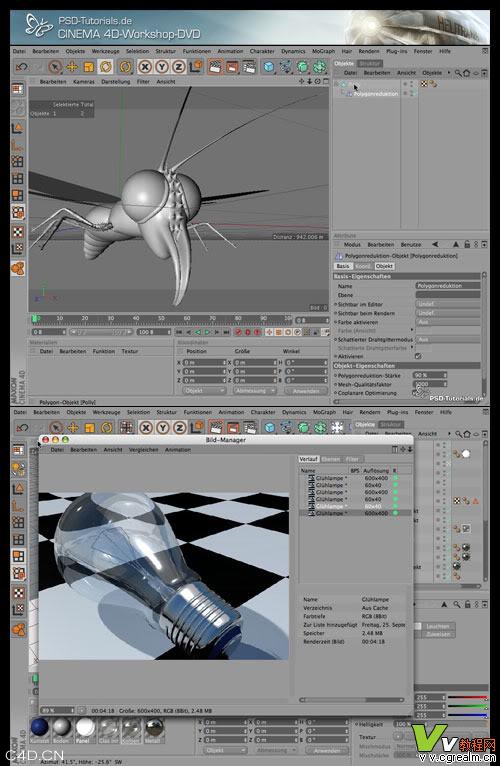
Task: Open the spline objects icon in the mosquito scene toolbar
Action: [286, 66]
